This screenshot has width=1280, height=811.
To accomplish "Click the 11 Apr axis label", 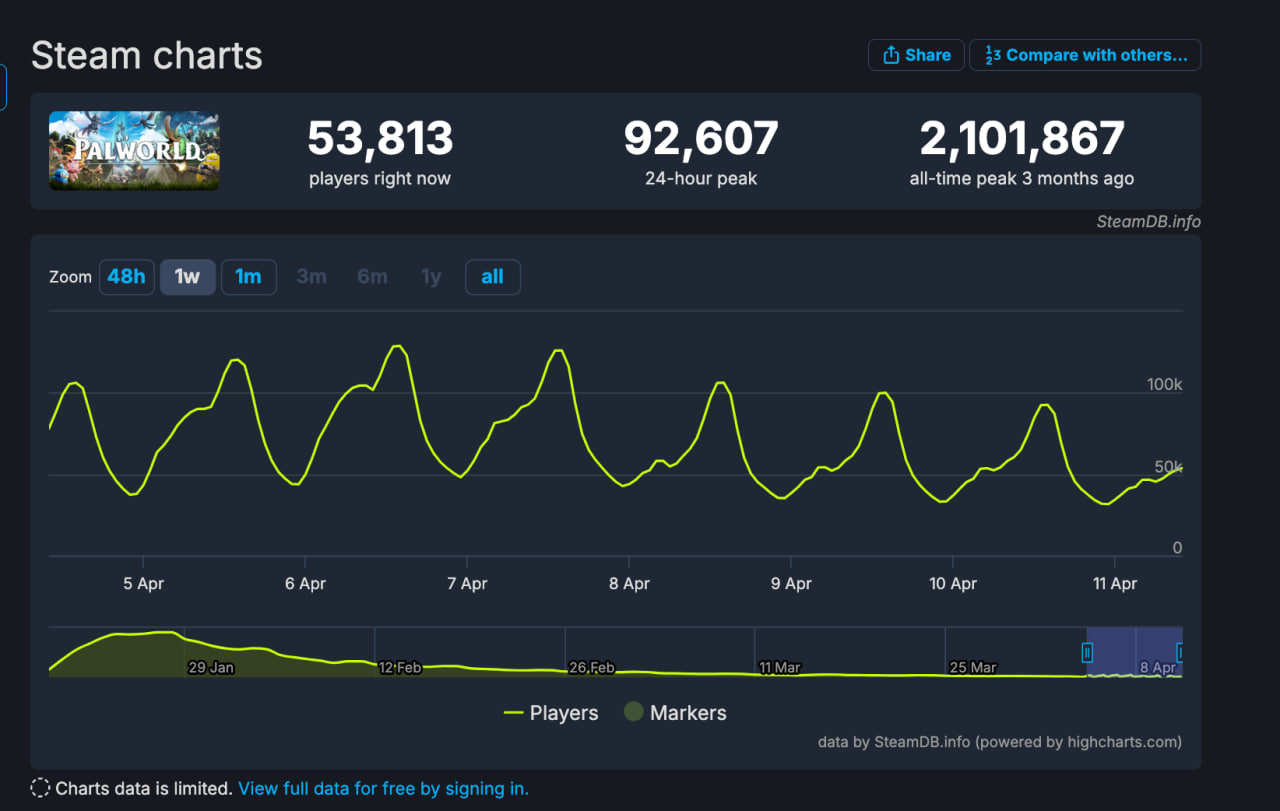I will pos(1115,584).
